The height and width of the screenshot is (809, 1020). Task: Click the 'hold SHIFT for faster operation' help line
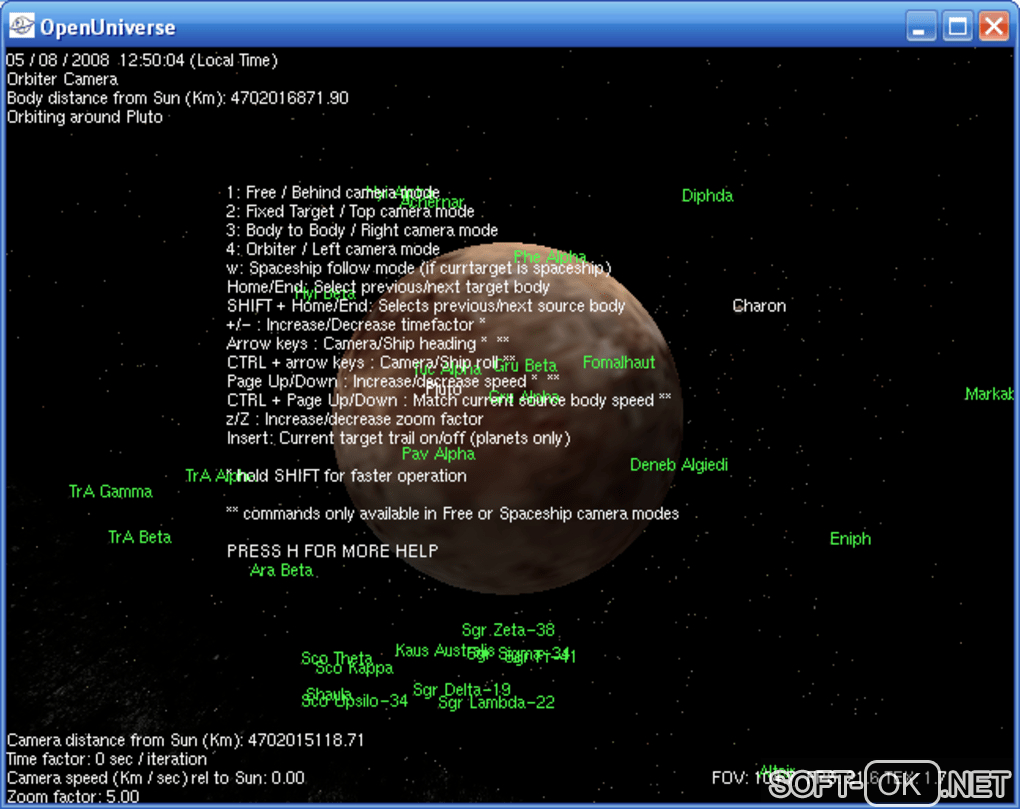coord(346,476)
